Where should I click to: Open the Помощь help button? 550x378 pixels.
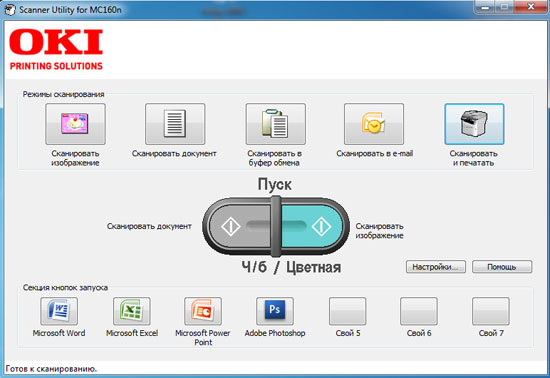click(502, 267)
